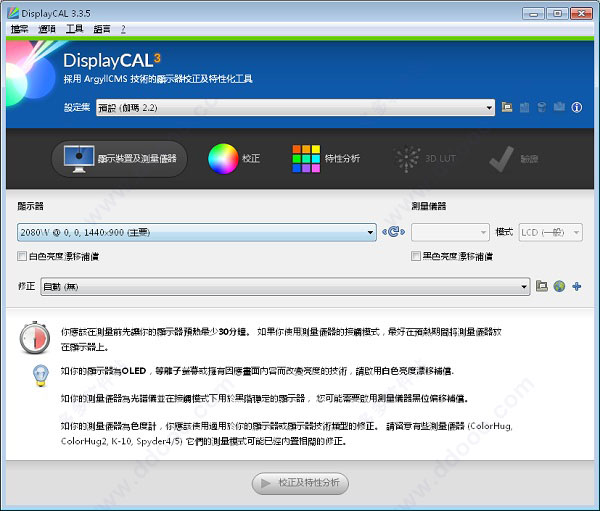Switch to the 3D LUT tab
Screen dimensions: 600x511
point(425,158)
